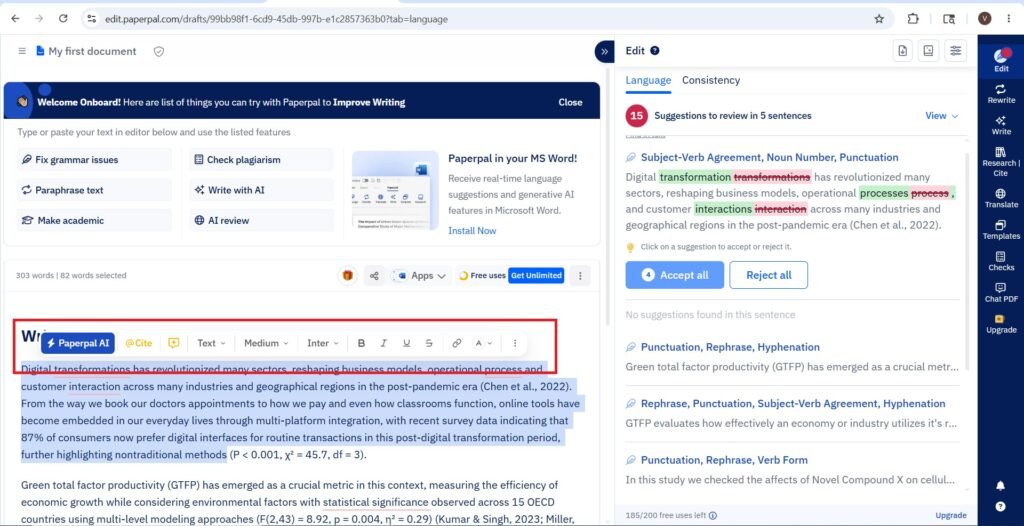Open the View dropdown in suggestions
The height and width of the screenshot is (526, 1024).
(x=942, y=116)
